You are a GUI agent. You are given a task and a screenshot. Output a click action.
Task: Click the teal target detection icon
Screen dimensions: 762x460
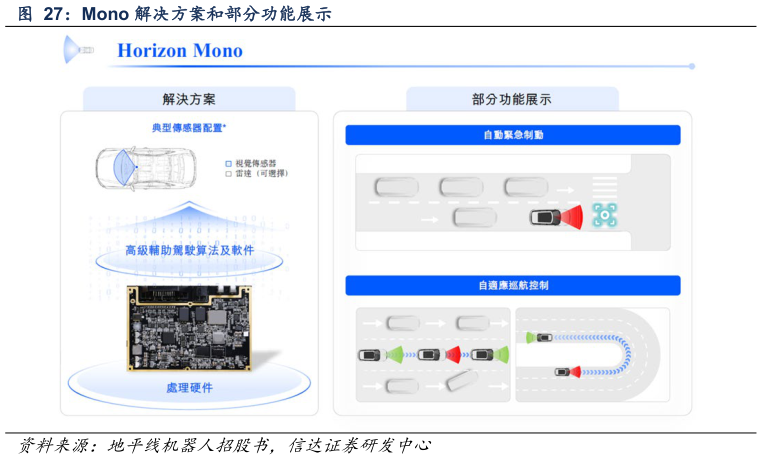click(x=605, y=215)
